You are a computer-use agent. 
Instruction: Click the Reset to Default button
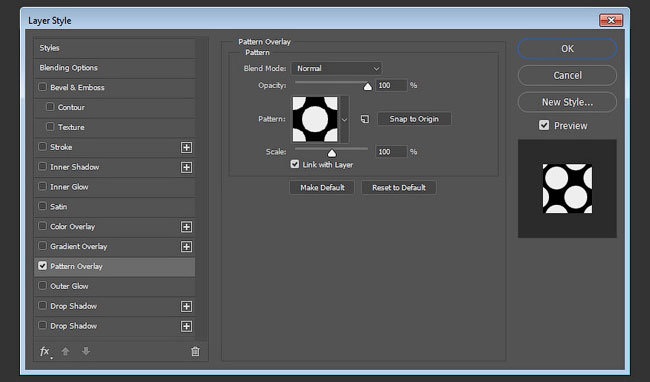pyautogui.click(x=399, y=188)
